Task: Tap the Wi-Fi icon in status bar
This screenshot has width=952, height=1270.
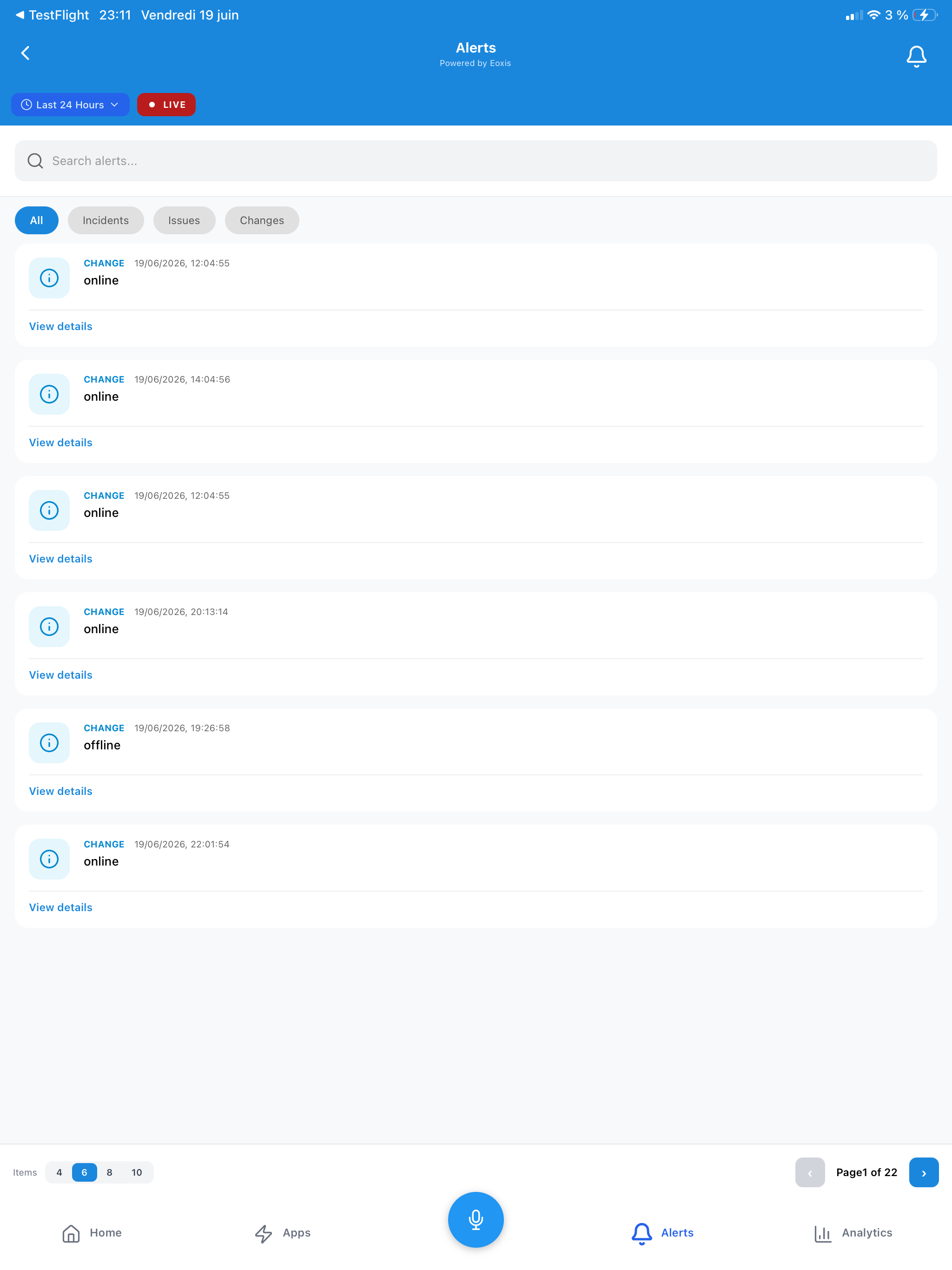Action: coord(873,15)
